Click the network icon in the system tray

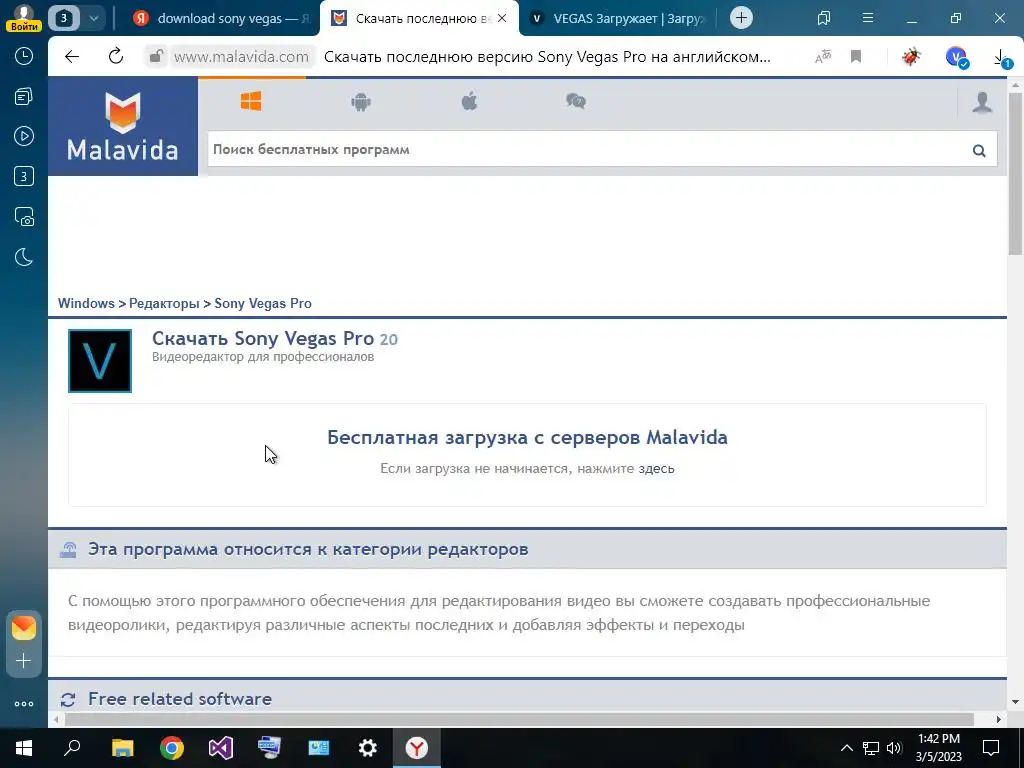coord(871,748)
